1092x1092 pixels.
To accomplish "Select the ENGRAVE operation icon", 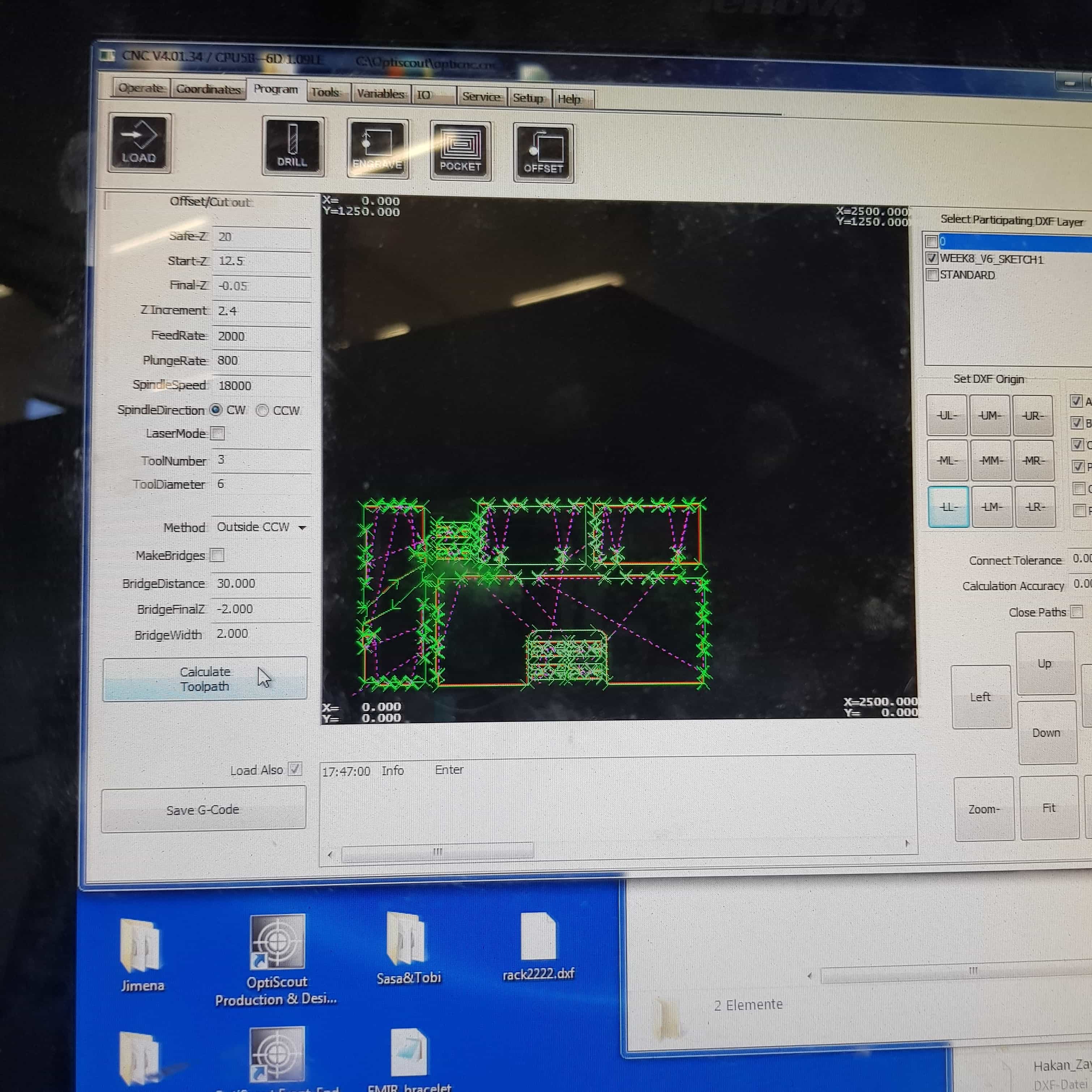I will tap(377, 149).
